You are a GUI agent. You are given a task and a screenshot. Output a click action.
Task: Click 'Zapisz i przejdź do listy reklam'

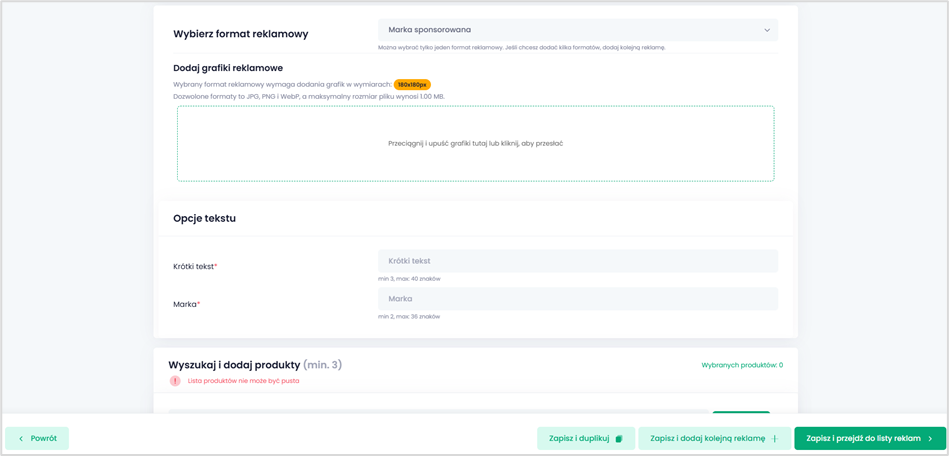(869, 438)
